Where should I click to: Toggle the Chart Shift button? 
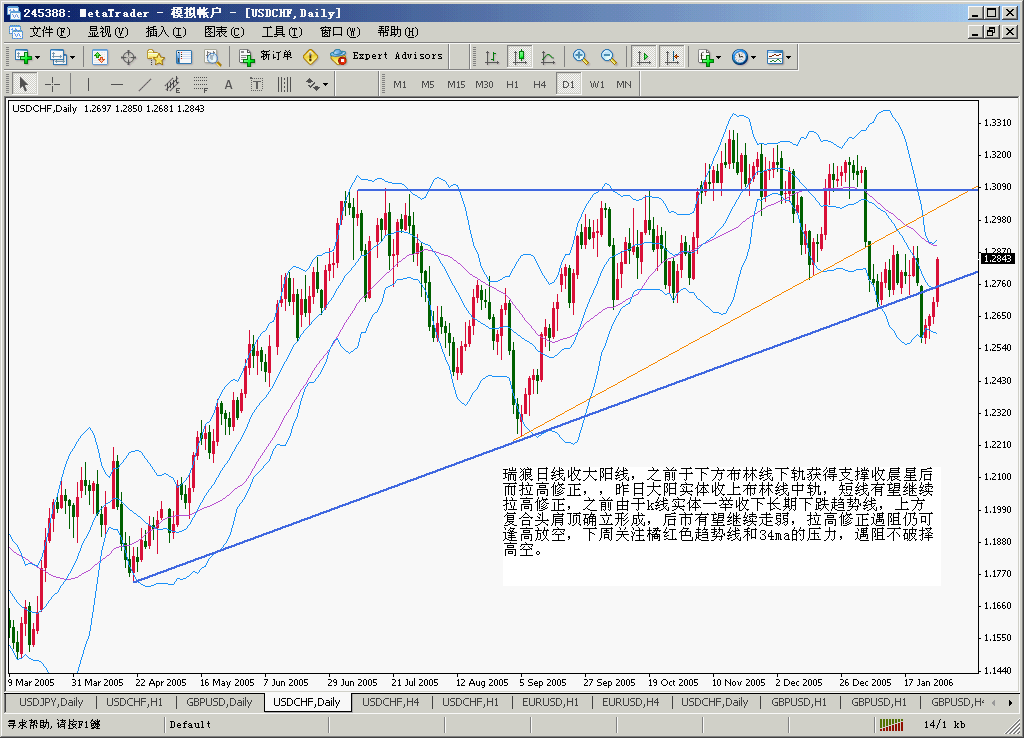pyautogui.click(x=671, y=57)
